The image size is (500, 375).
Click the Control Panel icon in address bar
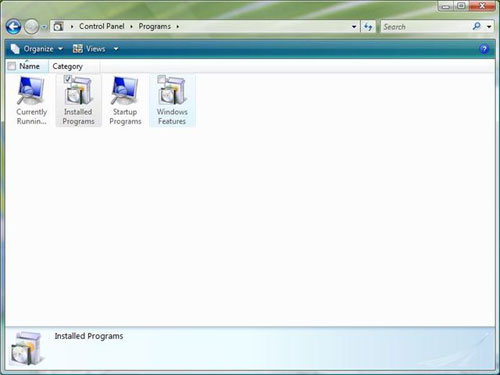pos(59,26)
